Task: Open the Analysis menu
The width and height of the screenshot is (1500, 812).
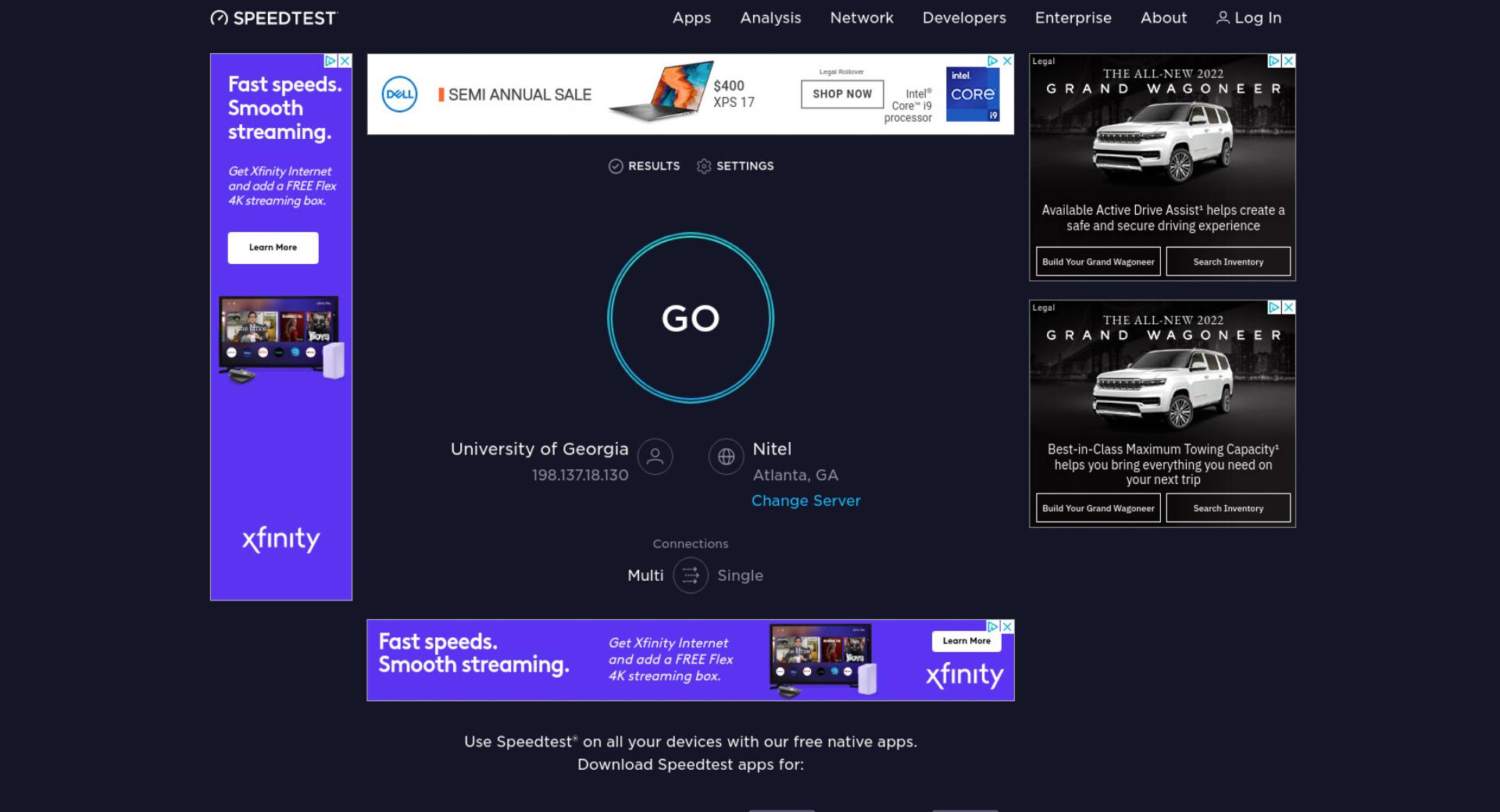Action: [770, 18]
